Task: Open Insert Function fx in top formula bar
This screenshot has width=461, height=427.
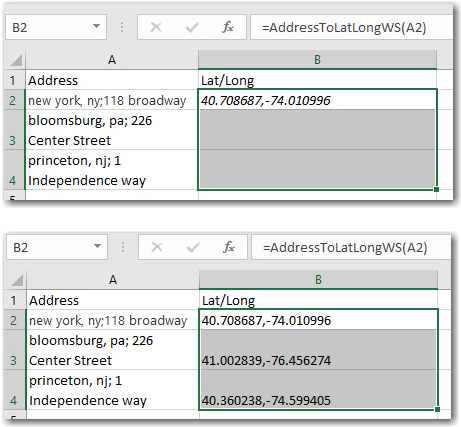Action: 228,27
